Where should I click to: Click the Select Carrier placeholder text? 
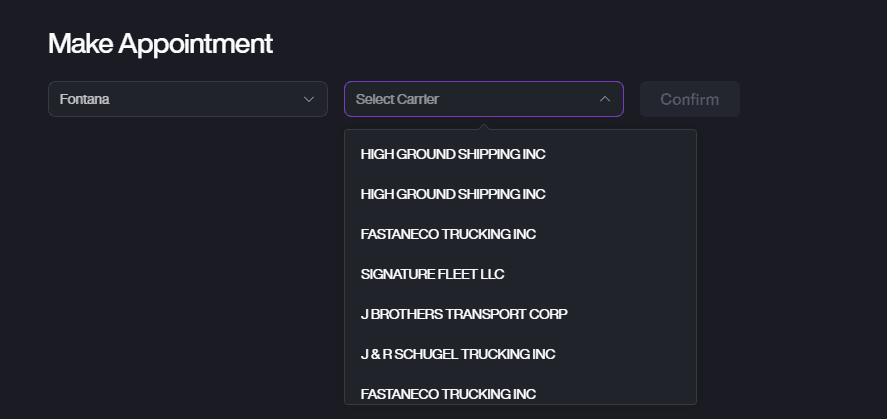coord(397,99)
